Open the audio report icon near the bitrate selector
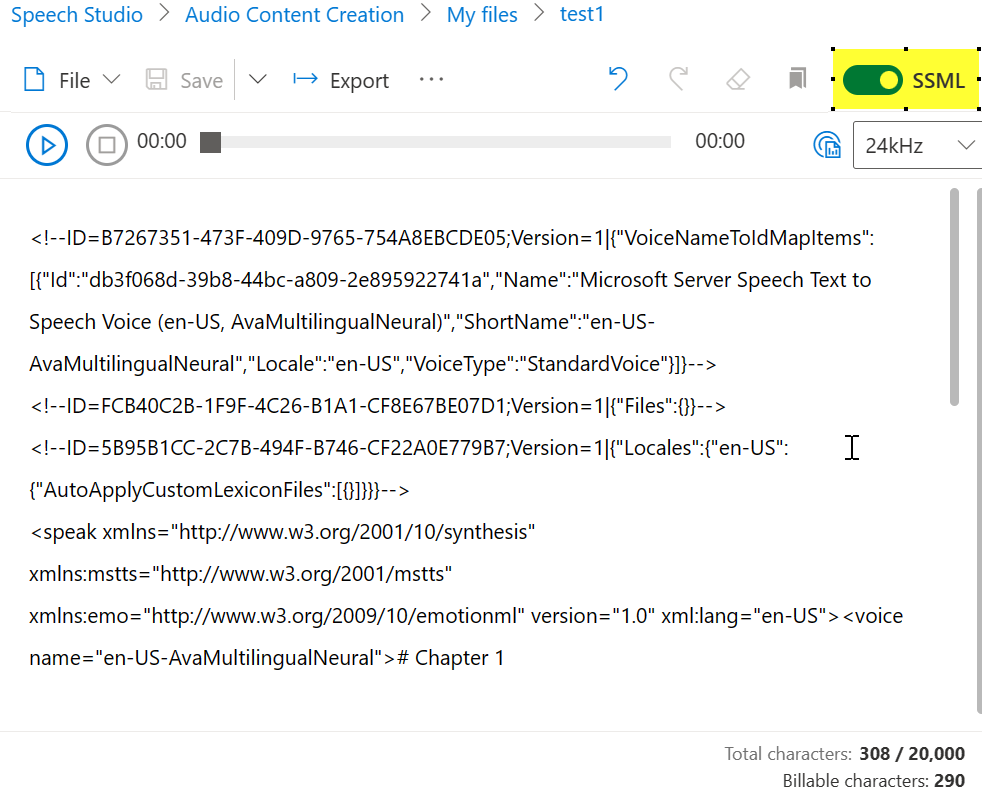The width and height of the screenshot is (982, 790). click(827, 144)
